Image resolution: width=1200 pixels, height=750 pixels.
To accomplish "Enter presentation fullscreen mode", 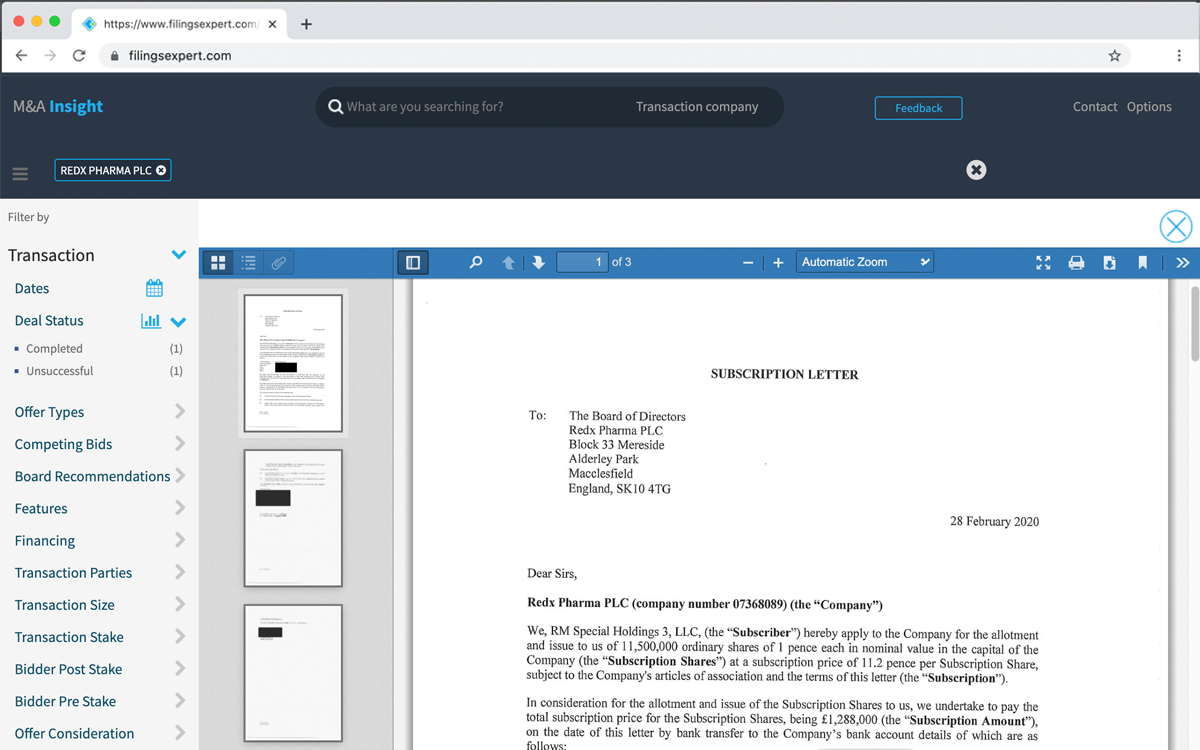I will [1044, 263].
